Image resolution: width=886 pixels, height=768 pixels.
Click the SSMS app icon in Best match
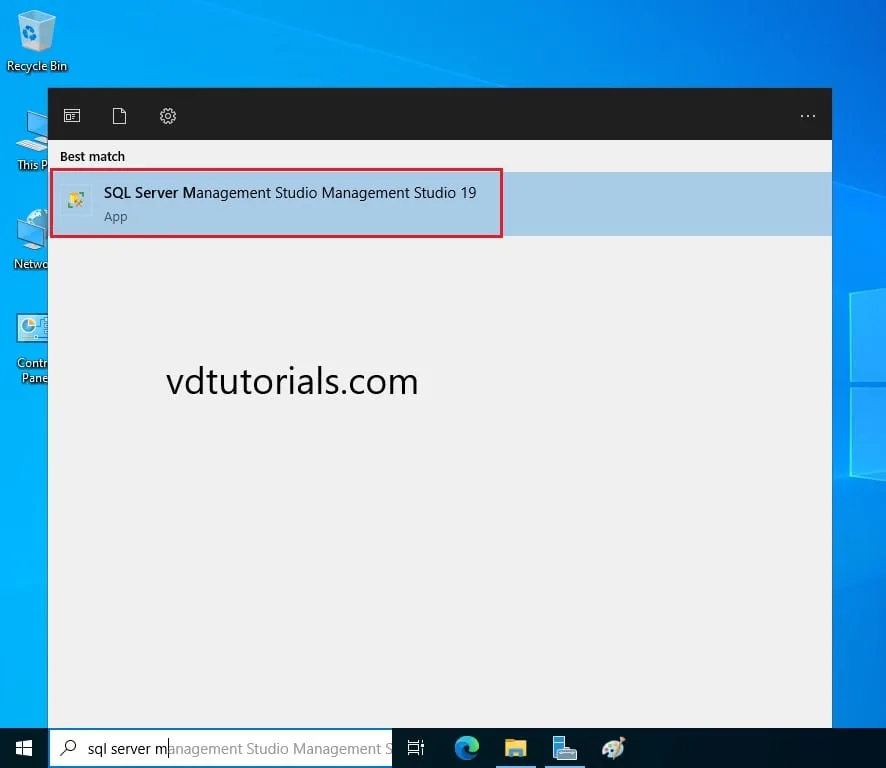click(75, 200)
